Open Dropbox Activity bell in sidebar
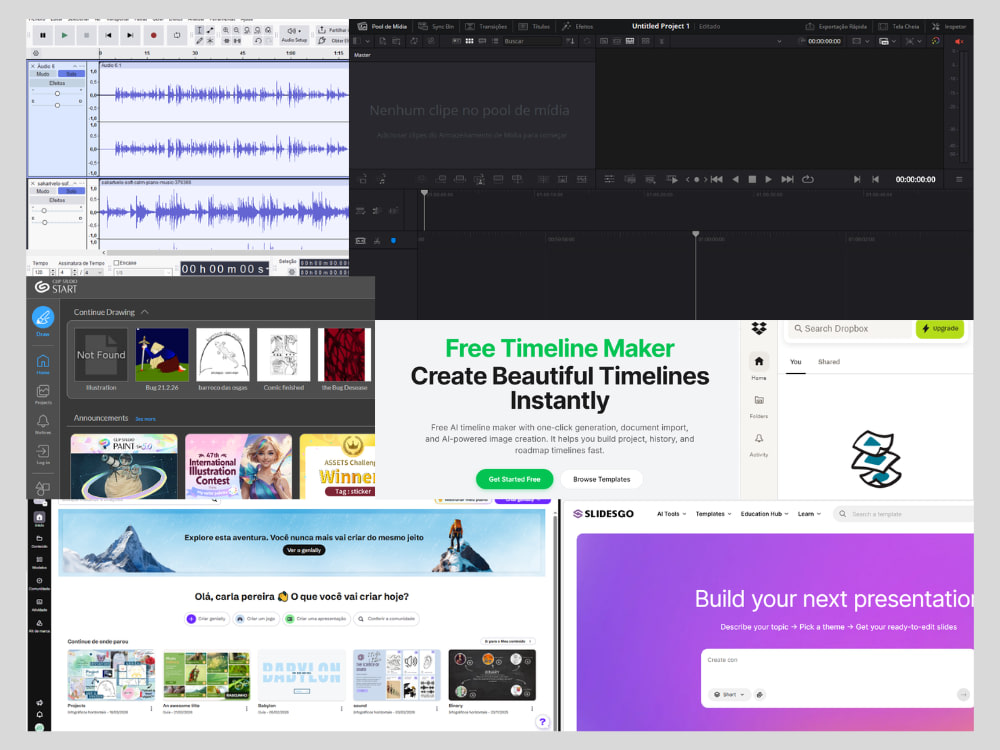Image resolution: width=1000 pixels, height=750 pixels. [x=759, y=445]
